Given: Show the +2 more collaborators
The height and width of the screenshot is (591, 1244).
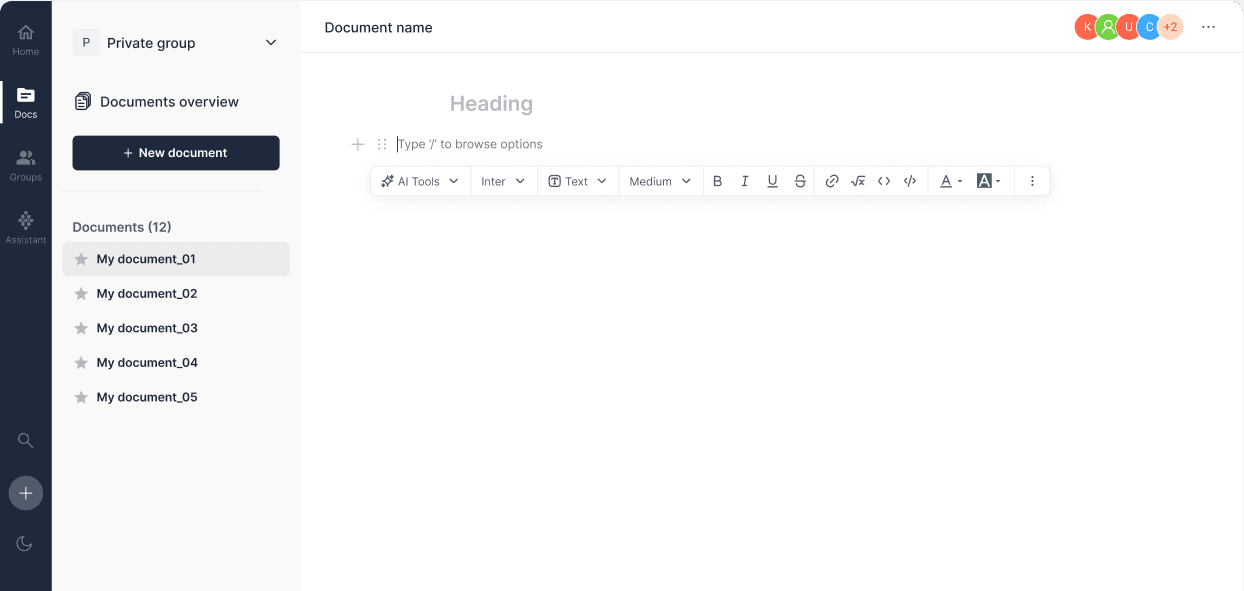Looking at the screenshot, I should click(x=1171, y=27).
